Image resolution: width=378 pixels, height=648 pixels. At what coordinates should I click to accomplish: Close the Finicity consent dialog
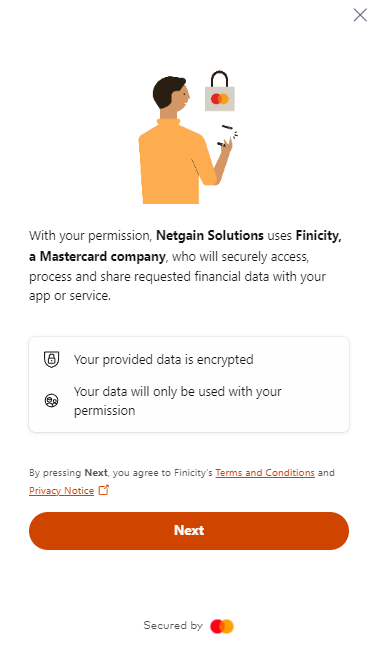[360, 15]
